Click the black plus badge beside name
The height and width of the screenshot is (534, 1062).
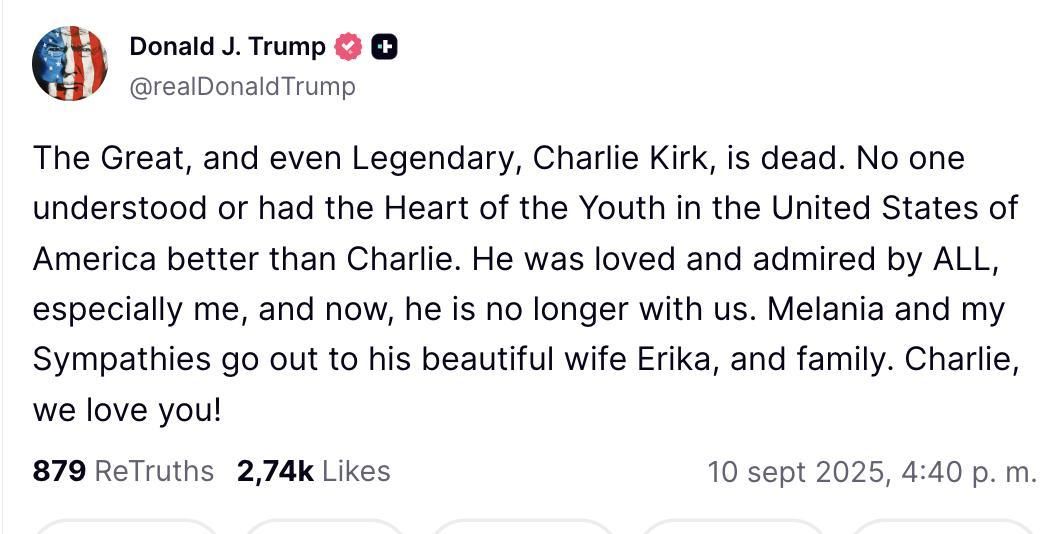384,46
